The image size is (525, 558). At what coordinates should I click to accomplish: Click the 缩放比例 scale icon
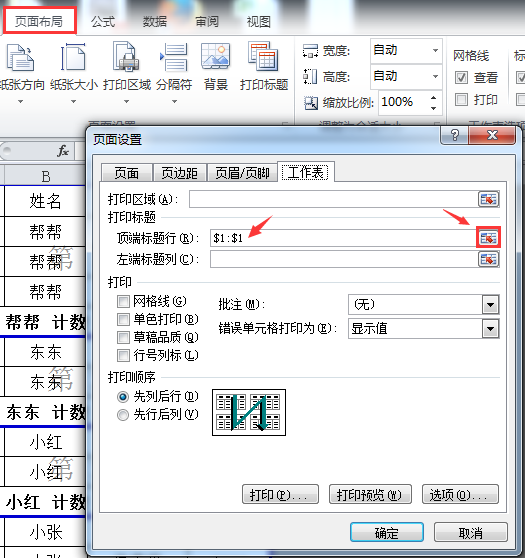pyautogui.click(x=311, y=103)
